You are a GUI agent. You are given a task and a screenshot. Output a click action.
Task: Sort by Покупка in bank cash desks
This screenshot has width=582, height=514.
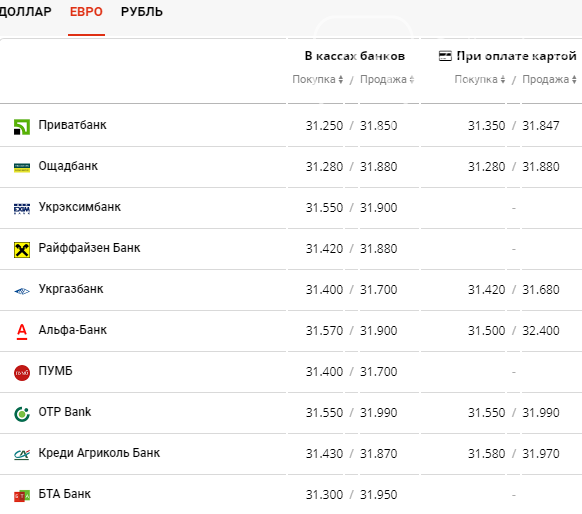318,79
